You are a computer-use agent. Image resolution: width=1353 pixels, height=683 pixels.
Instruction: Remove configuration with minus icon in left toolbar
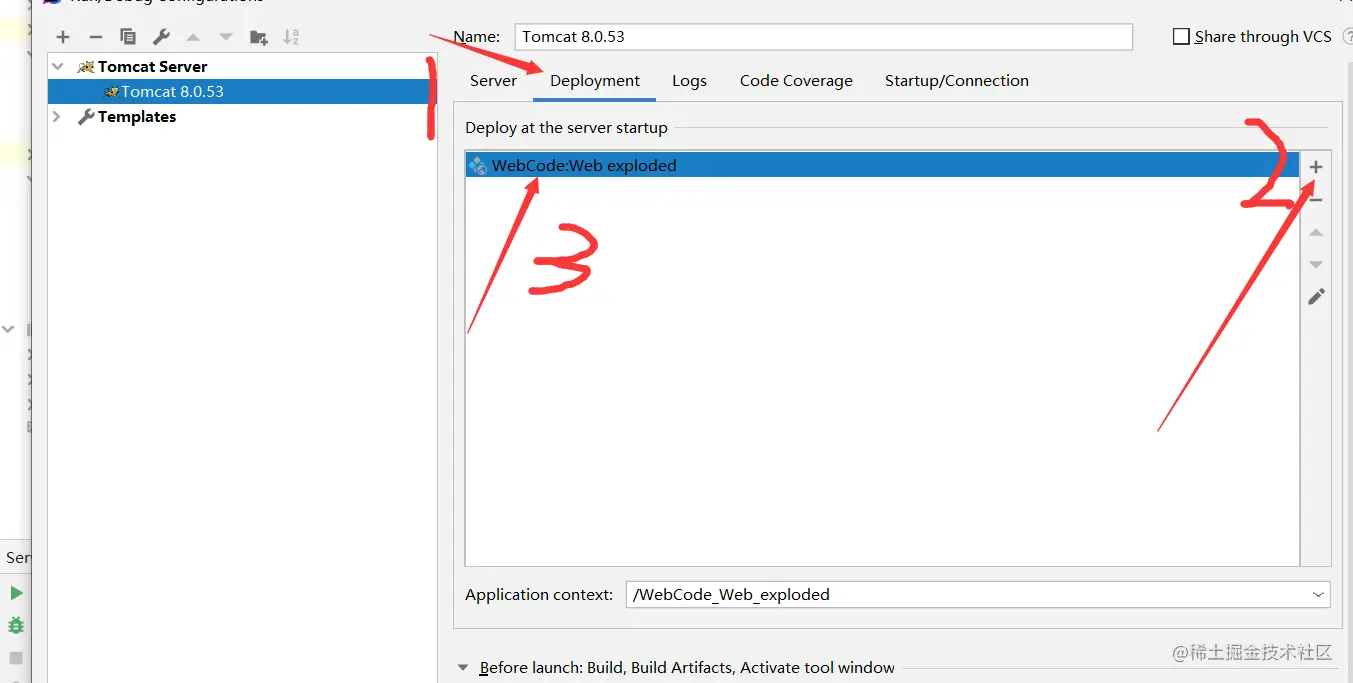coord(96,37)
